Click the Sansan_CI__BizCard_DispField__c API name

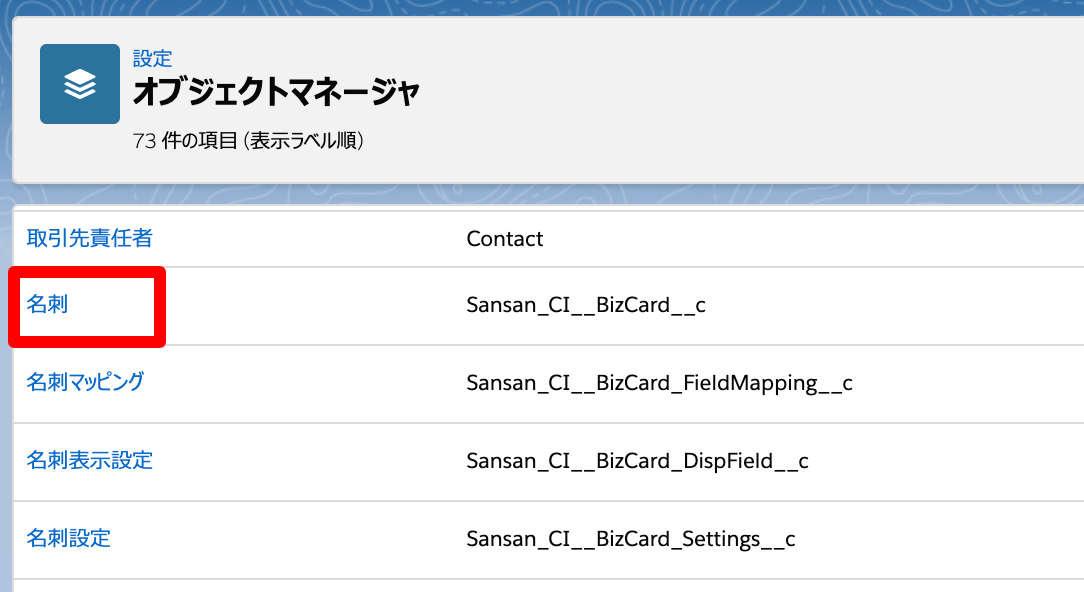click(637, 461)
